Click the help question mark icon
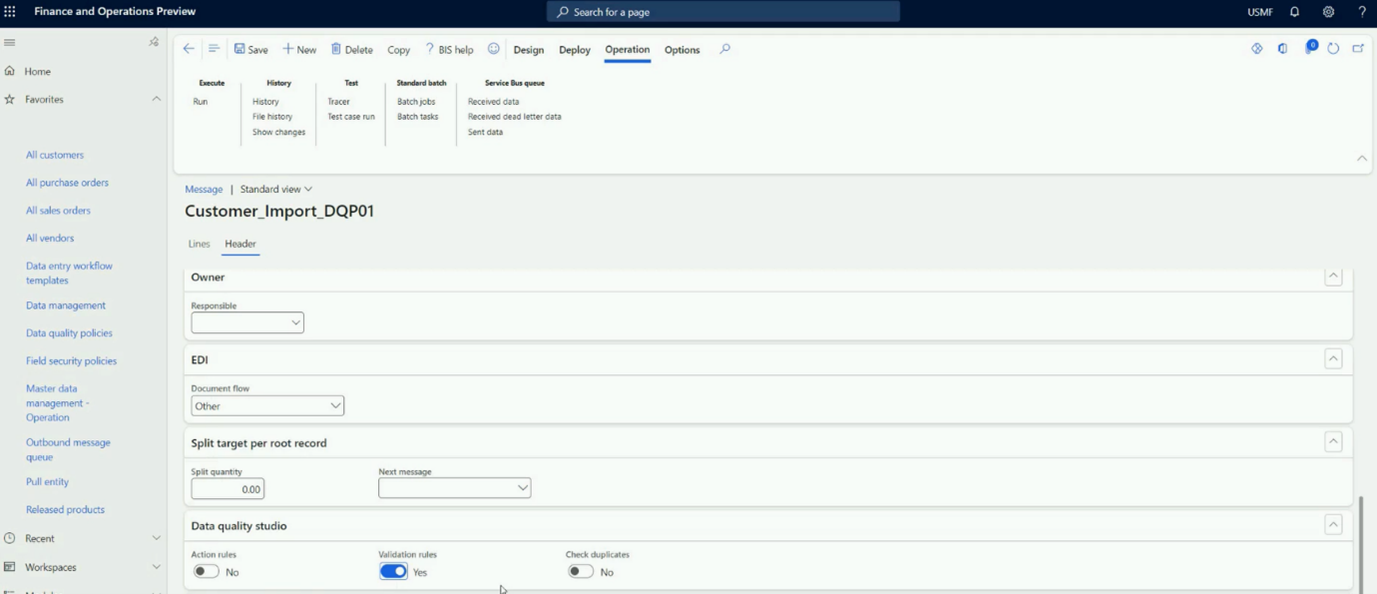The height and width of the screenshot is (594, 1377). [x=1361, y=12]
